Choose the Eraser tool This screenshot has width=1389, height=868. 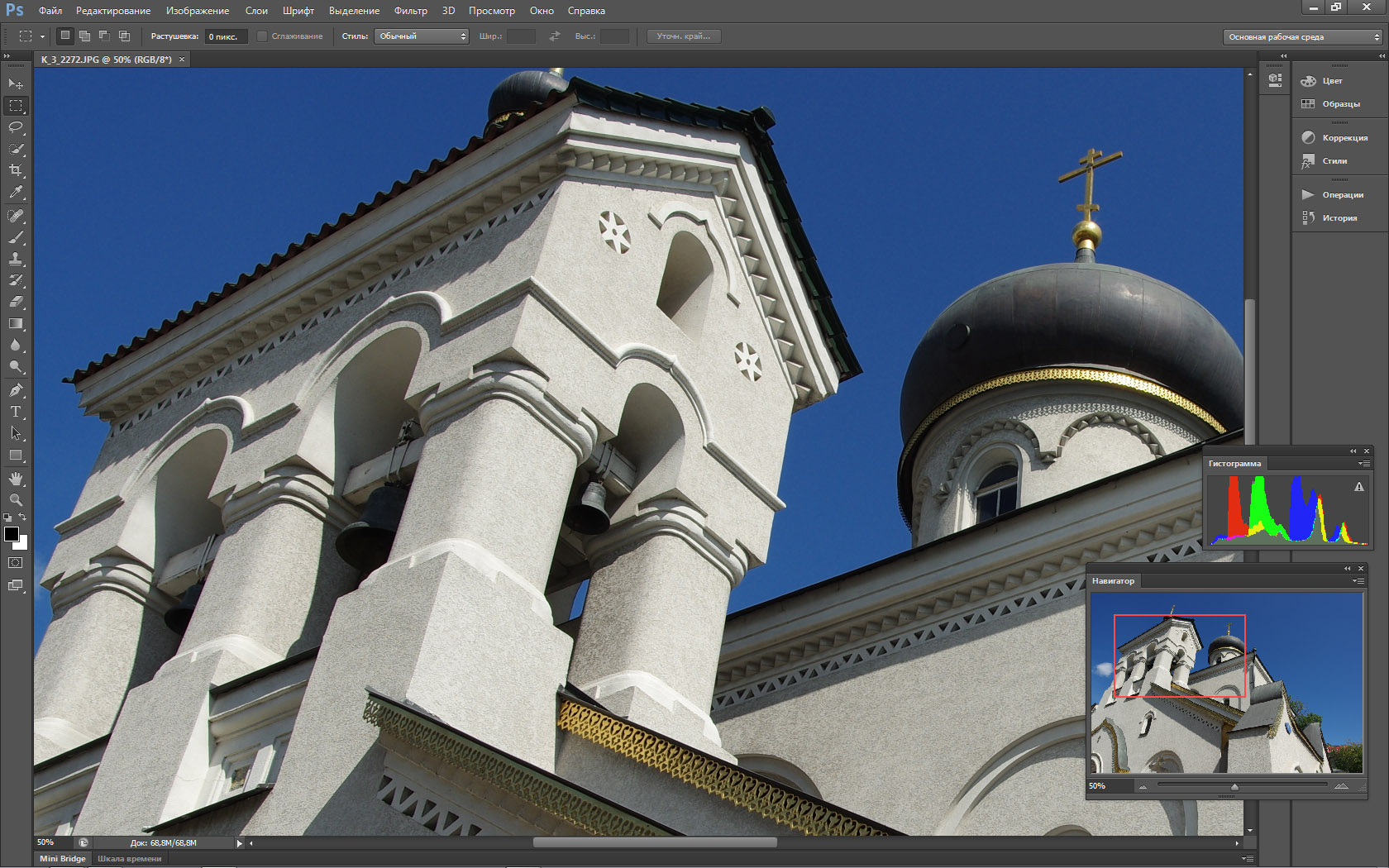click(16, 302)
